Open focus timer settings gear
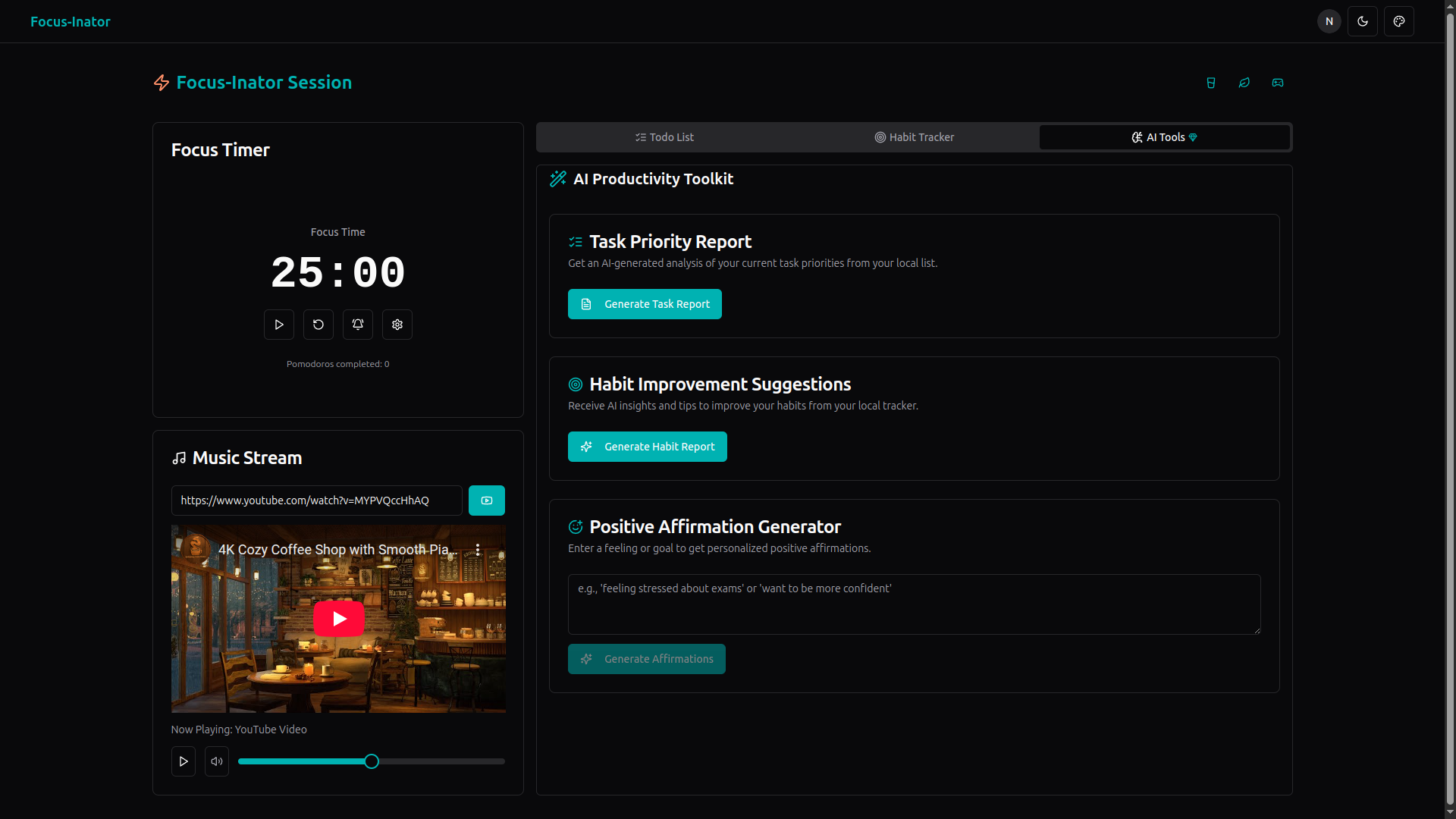This screenshot has height=819, width=1456. [x=397, y=325]
